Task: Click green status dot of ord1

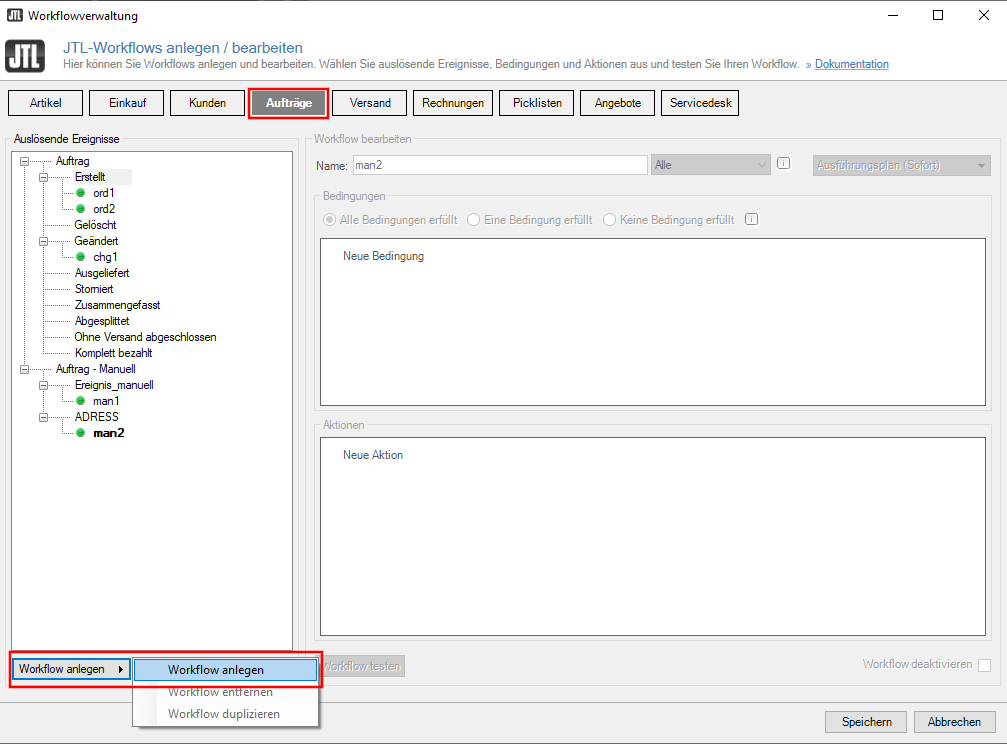Action: coord(81,193)
